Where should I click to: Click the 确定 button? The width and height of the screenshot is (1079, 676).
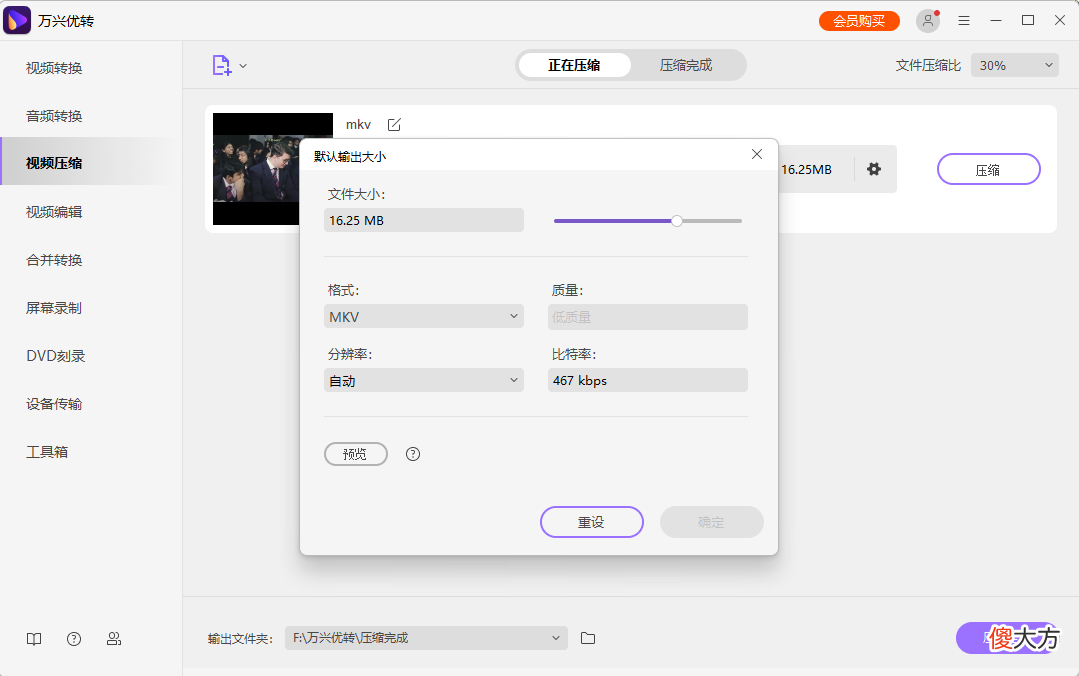tap(712, 522)
